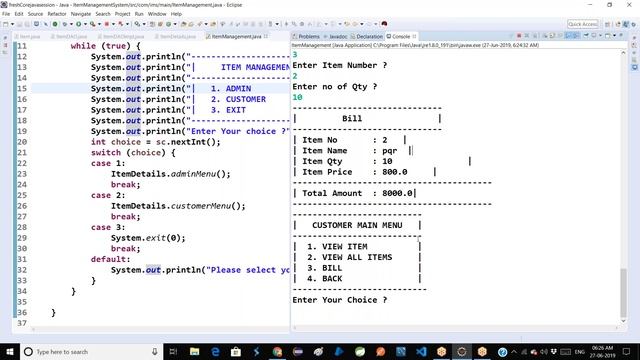Click inside the Quick Access field
Viewport: 640px width, 360px height.
[582, 24]
